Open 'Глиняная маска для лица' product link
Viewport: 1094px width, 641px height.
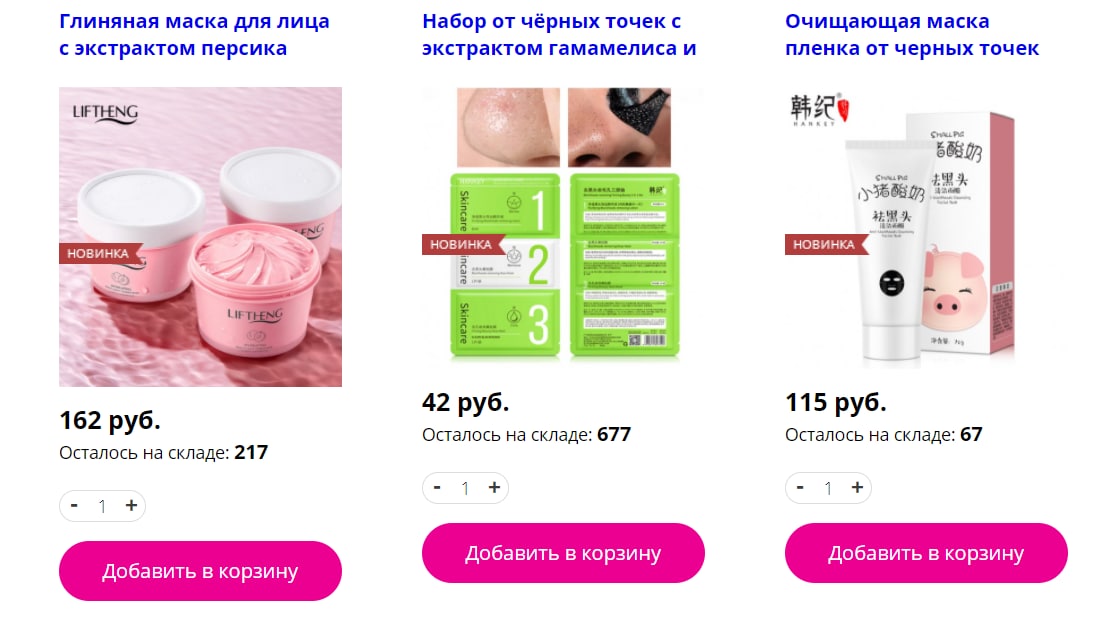194,35
